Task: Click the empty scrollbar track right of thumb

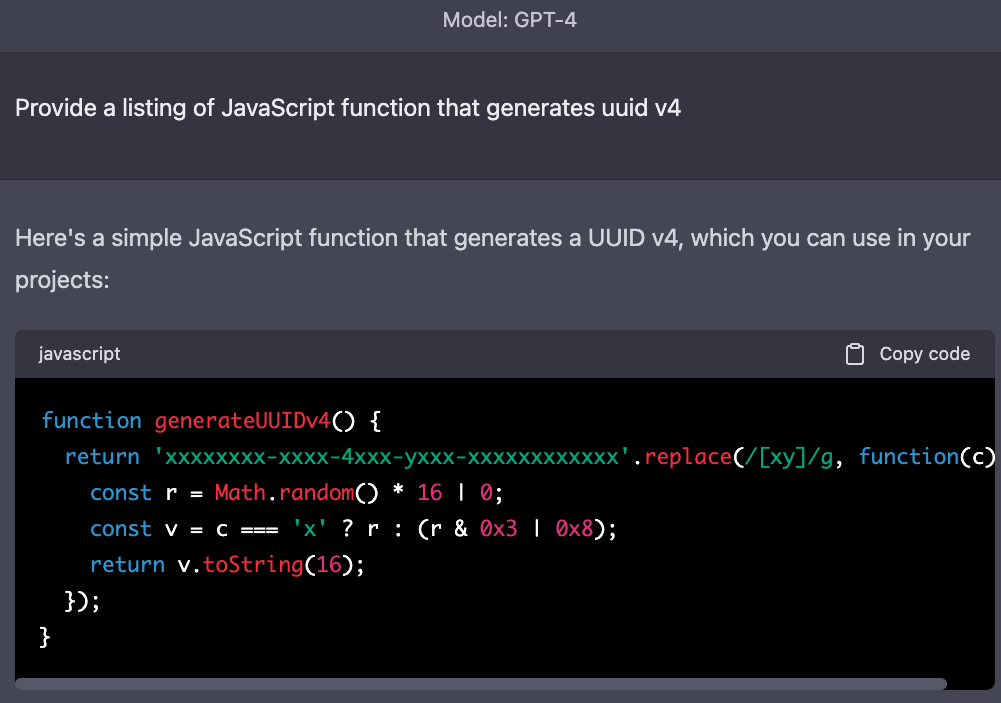Action: (x=968, y=684)
